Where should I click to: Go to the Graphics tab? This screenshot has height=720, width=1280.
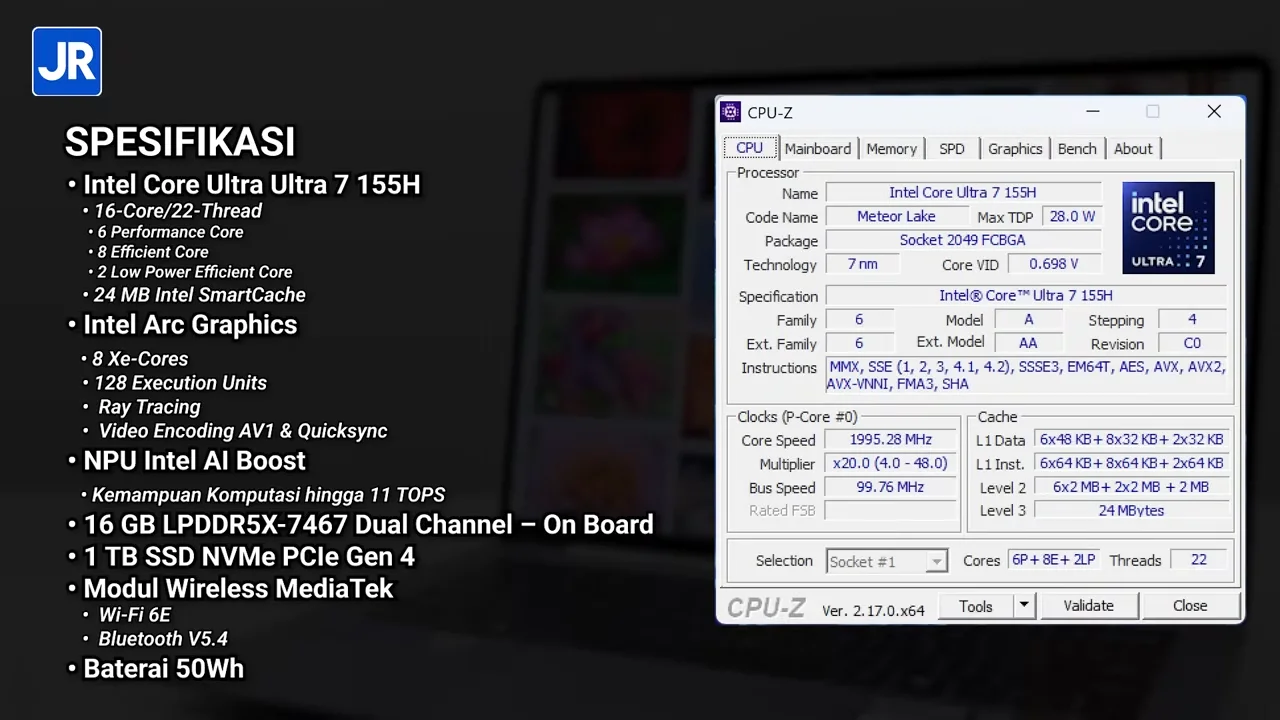[x=1015, y=149]
